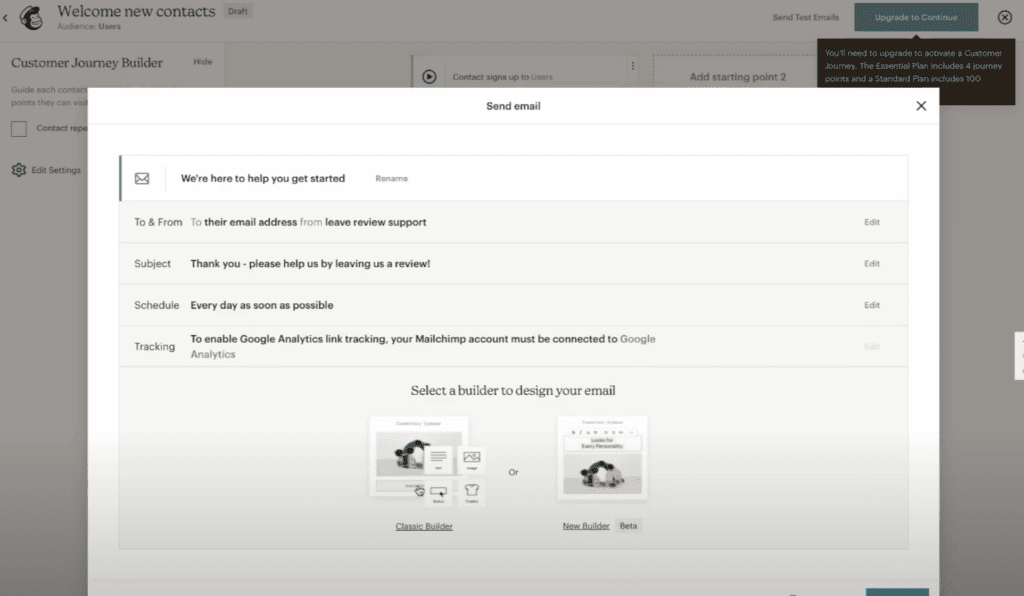
Task: Click the Edit Settings gear icon
Action: (19, 170)
